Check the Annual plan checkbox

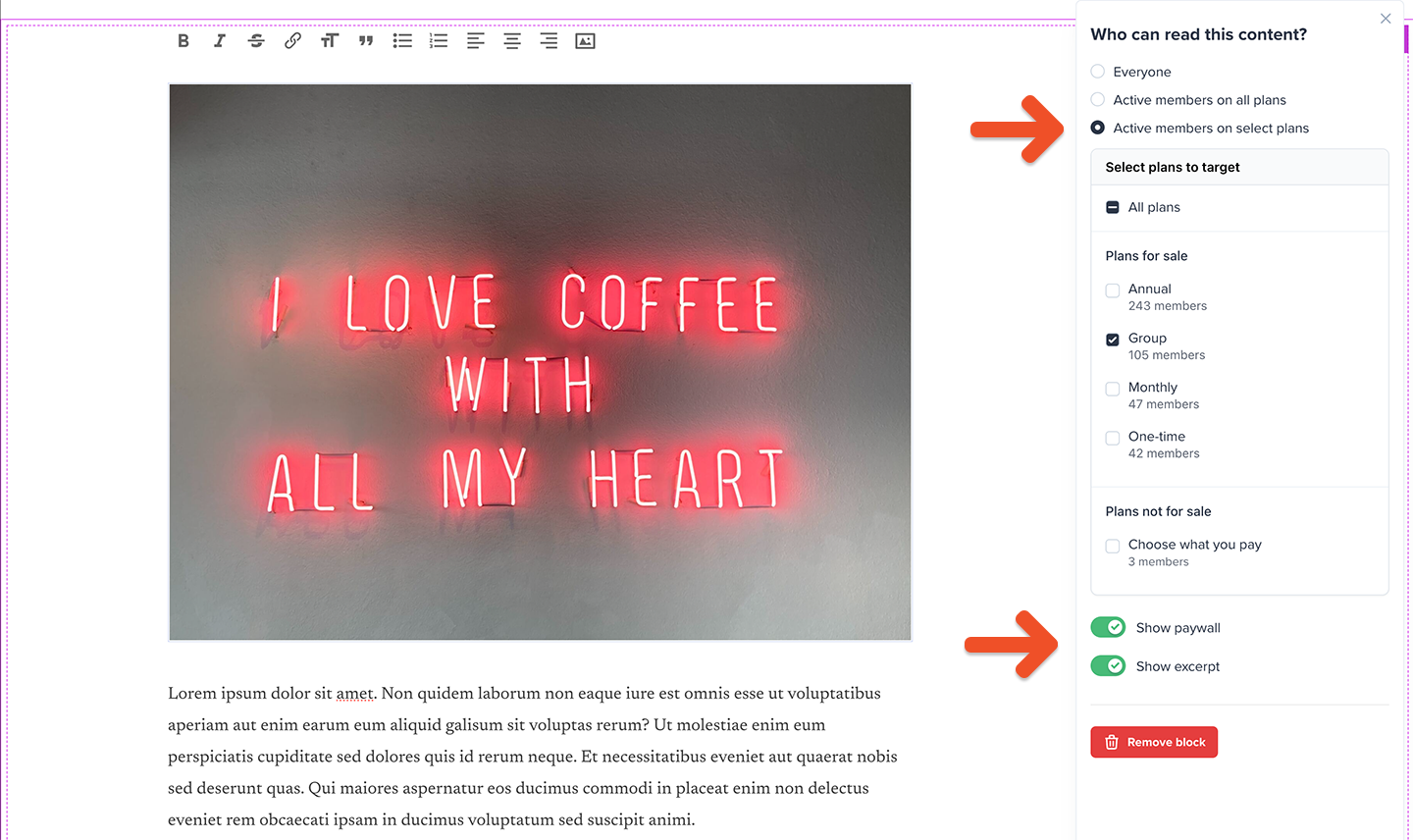pyautogui.click(x=1113, y=290)
